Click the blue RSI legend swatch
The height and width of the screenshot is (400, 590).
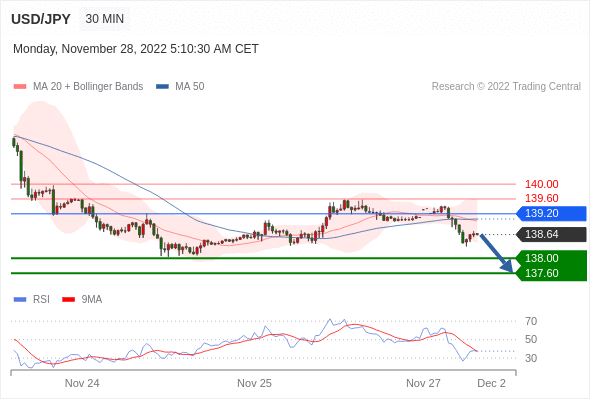[x=20, y=300]
